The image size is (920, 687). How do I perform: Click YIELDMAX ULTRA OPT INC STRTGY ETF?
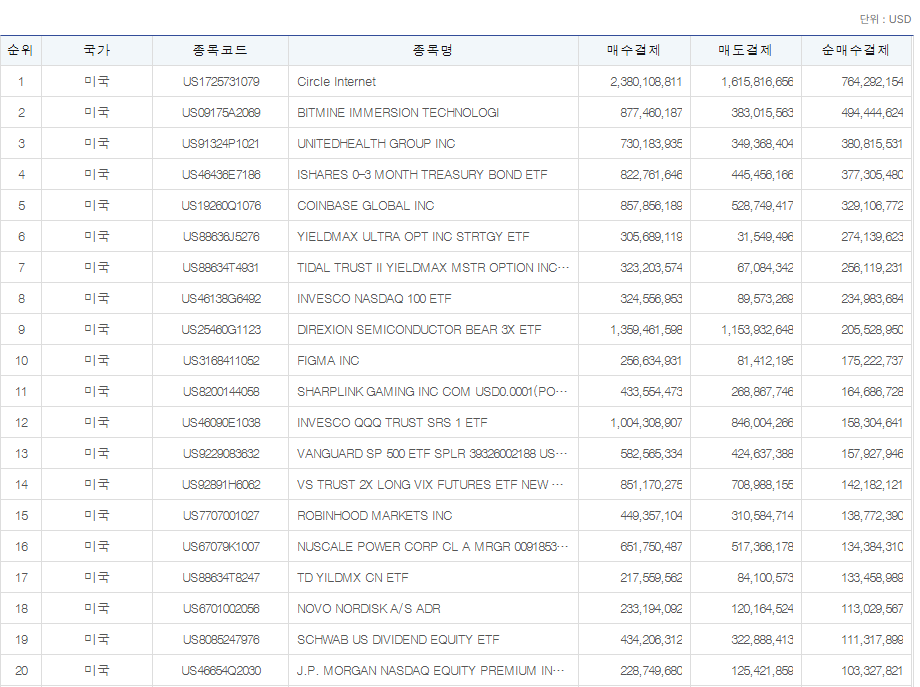(x=413, y=237)
